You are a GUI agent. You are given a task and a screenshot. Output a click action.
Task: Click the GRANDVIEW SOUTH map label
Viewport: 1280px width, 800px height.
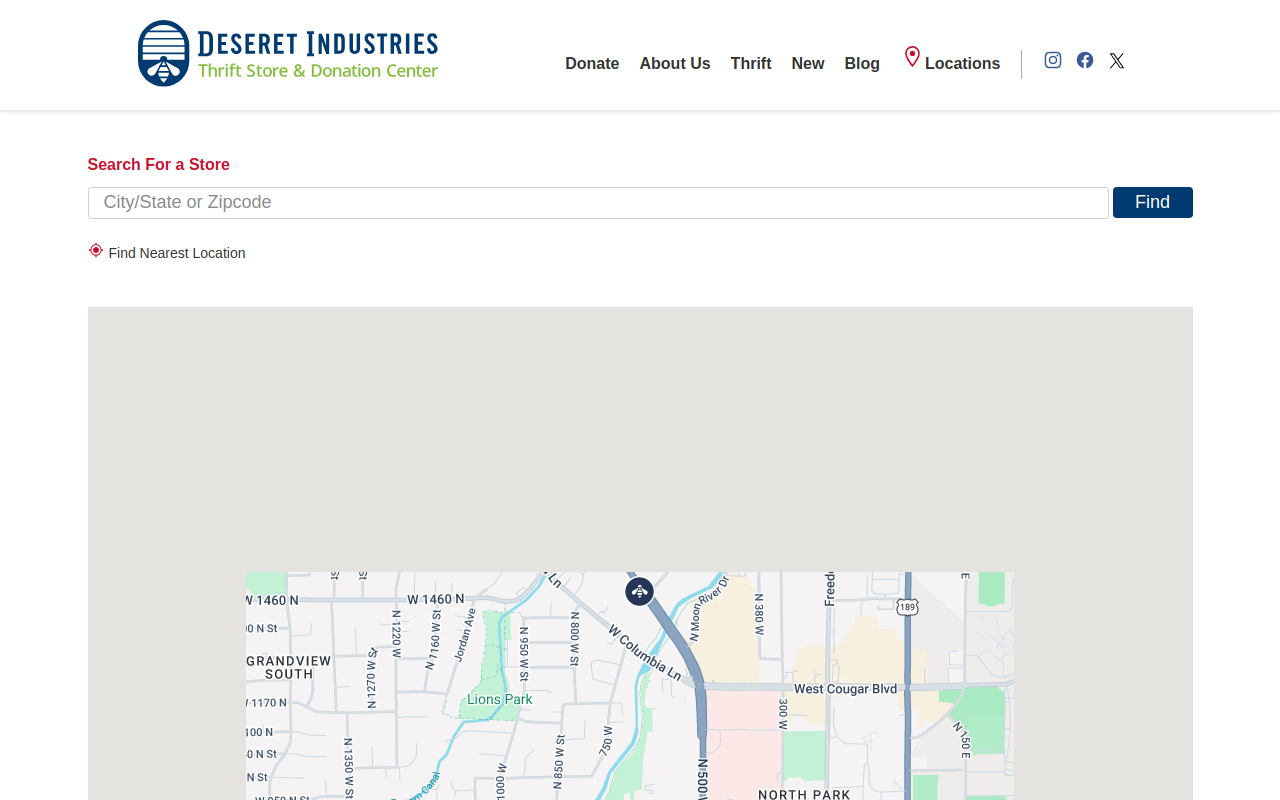289,667
